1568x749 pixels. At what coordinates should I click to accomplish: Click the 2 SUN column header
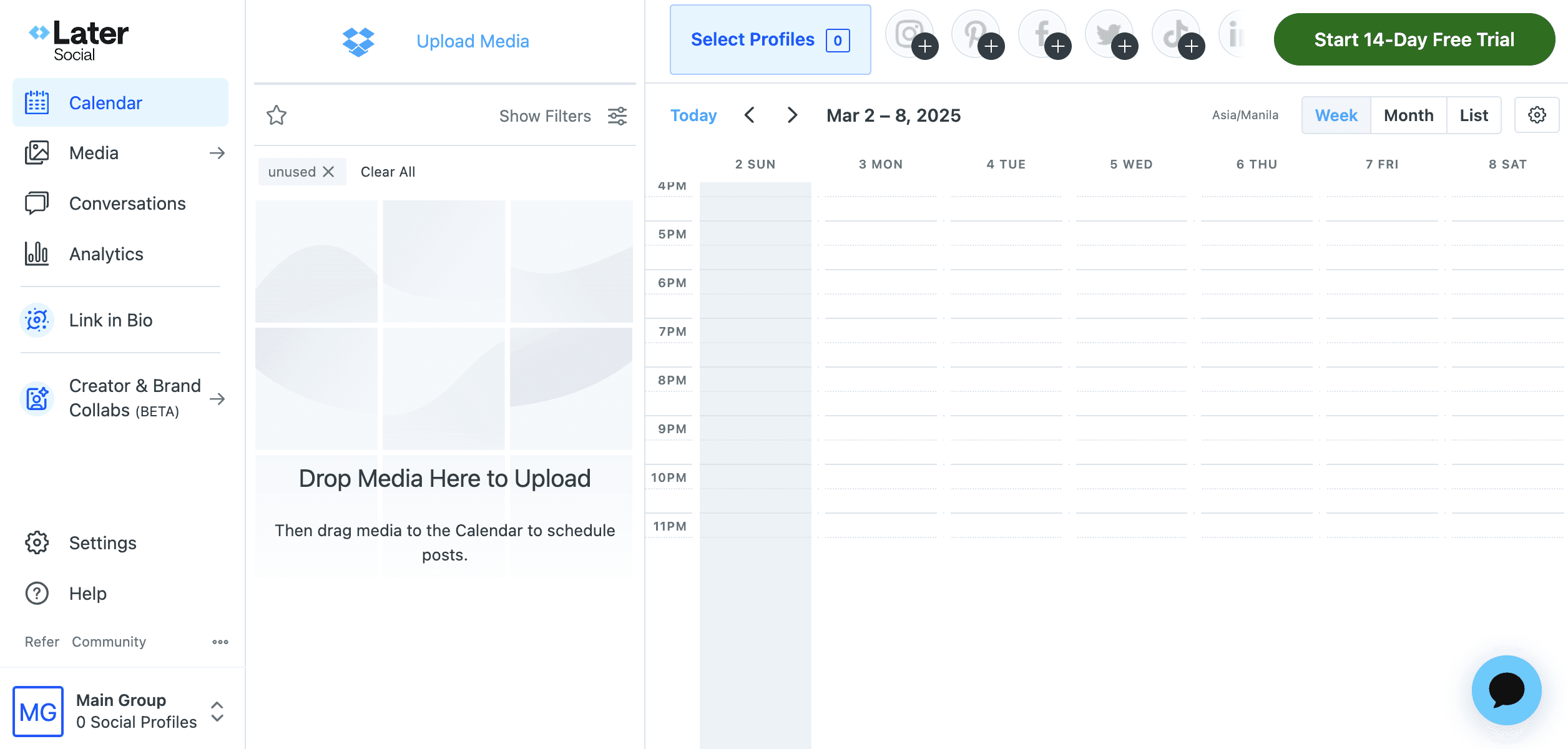pos(755,164)
